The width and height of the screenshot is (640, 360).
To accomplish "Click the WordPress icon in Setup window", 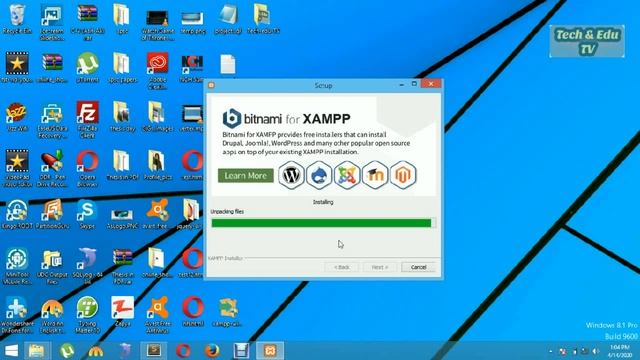I will click(x=291, y=175).
